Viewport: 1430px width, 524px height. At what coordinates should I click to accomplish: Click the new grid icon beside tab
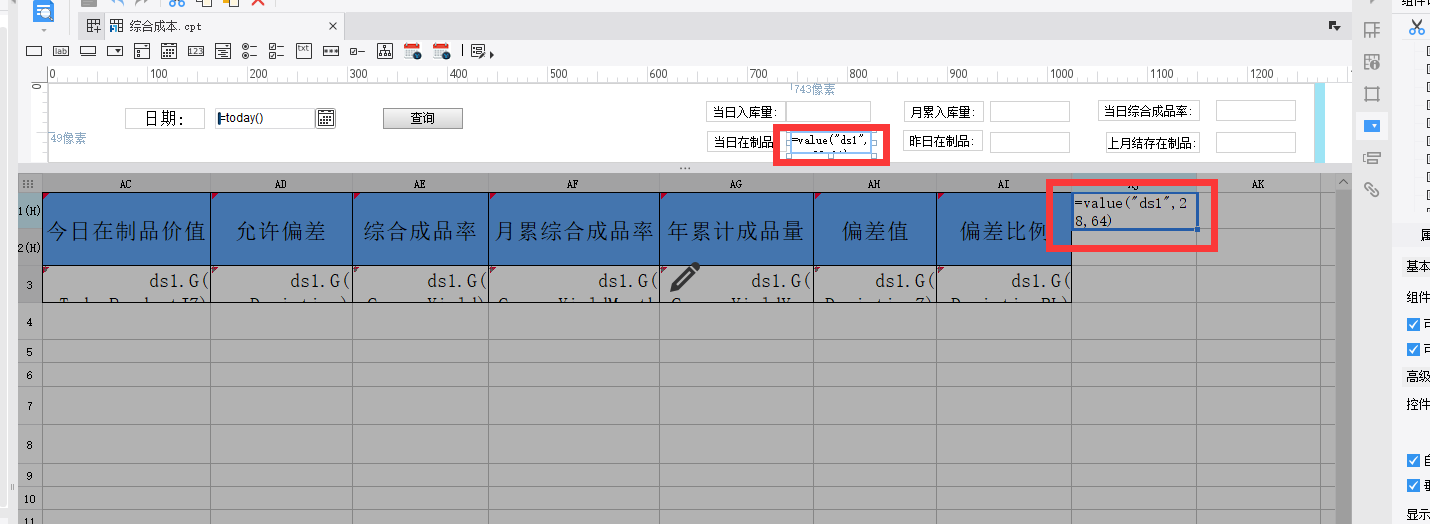pos(93,26)
